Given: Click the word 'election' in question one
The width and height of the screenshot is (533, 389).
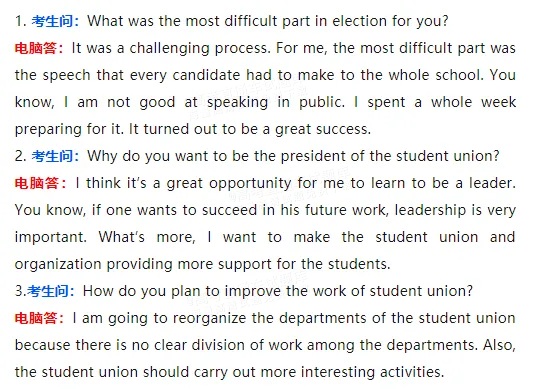Looking at the screenshot, I should pos(359,21).
